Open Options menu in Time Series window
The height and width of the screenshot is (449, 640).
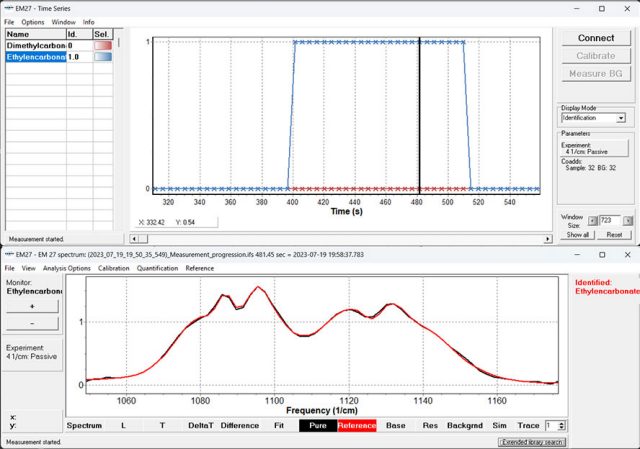[x=33, y=22]
